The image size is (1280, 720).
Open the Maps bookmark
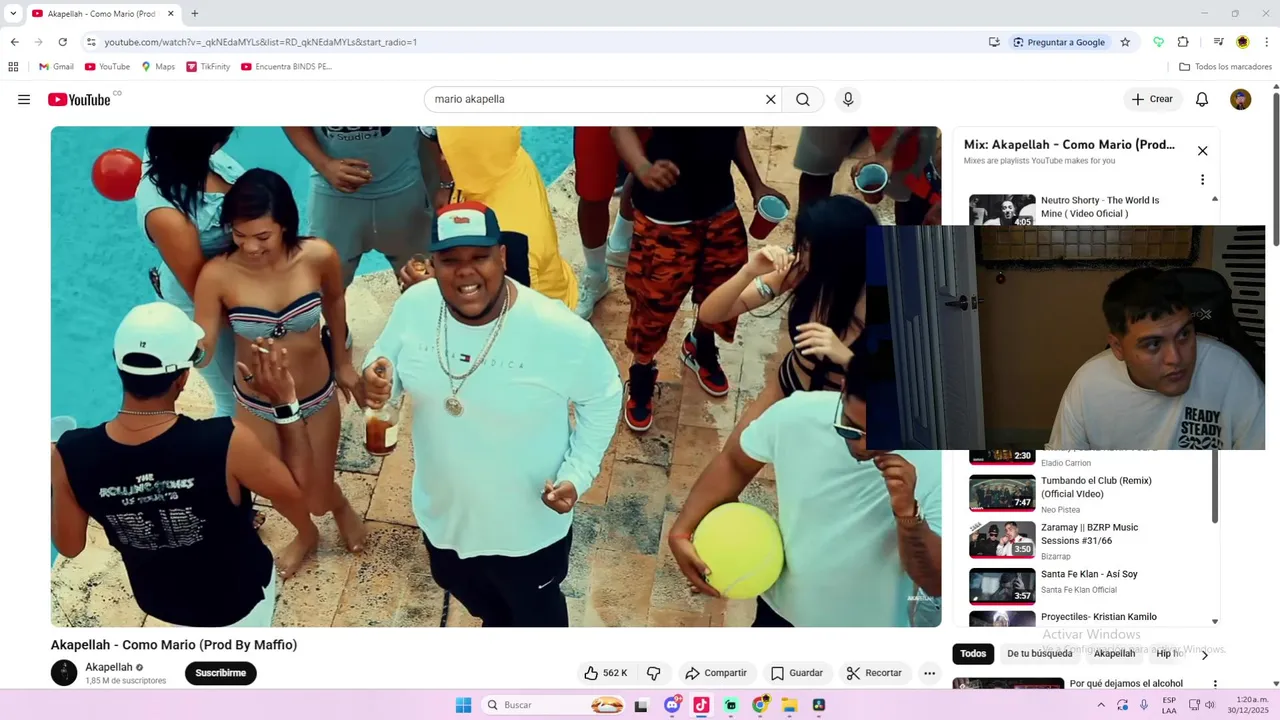click(x=158, y=67)
